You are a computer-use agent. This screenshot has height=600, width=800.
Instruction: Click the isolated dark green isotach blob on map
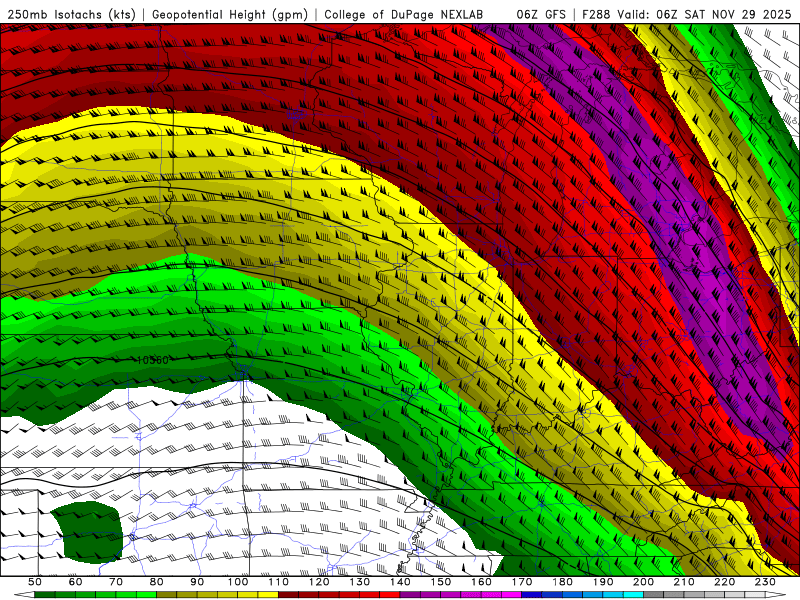tap(88, 532)
